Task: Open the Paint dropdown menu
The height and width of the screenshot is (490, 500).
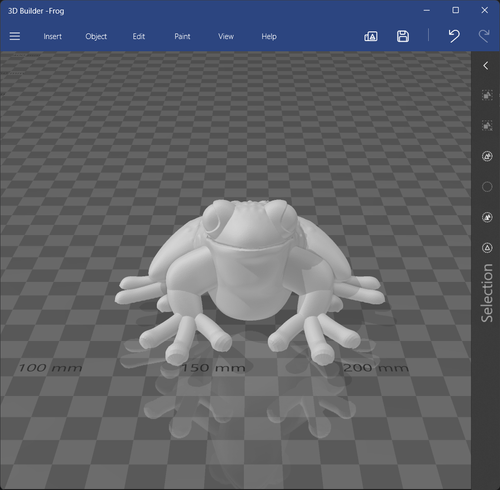Action: pyautogui.click(x=182, y=36)
